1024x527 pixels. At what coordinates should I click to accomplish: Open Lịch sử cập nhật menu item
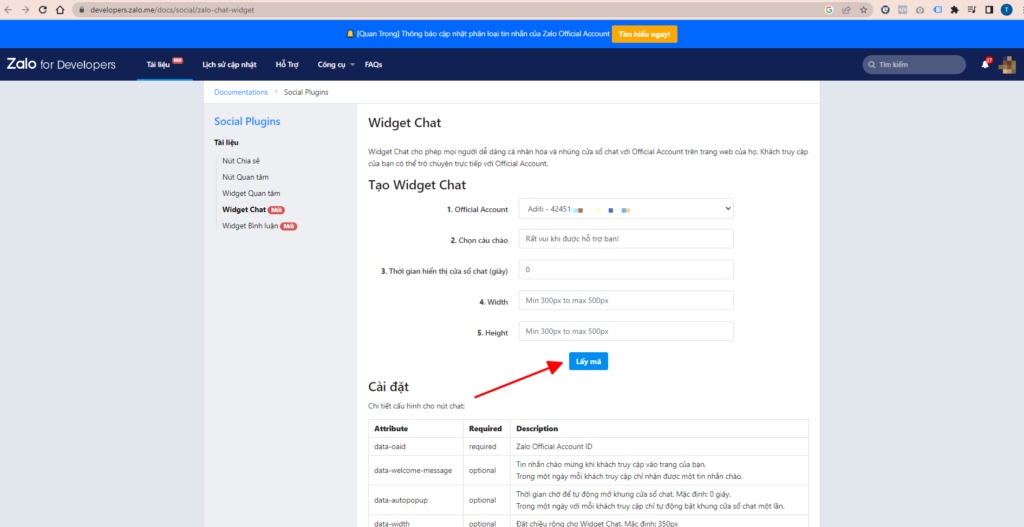[x=229, y=65]
